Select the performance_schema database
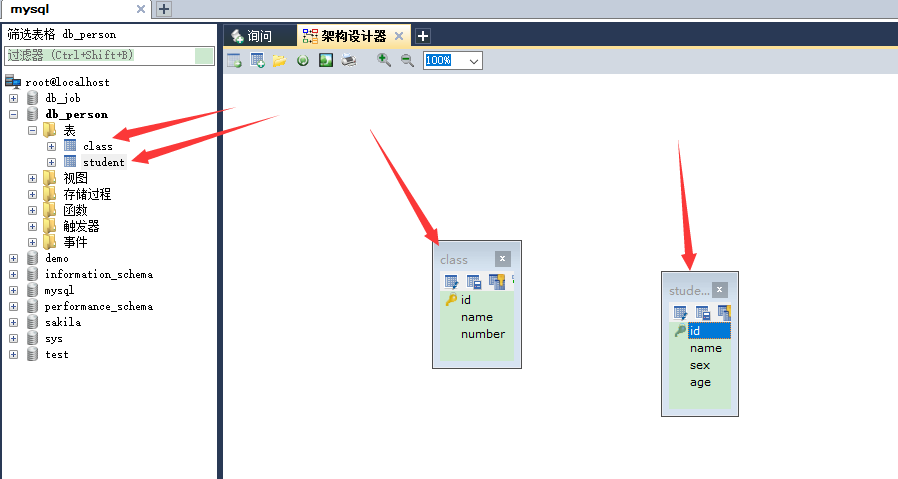Image resolution: width=898 pixels, height=479 pixels. coord(99,307)
